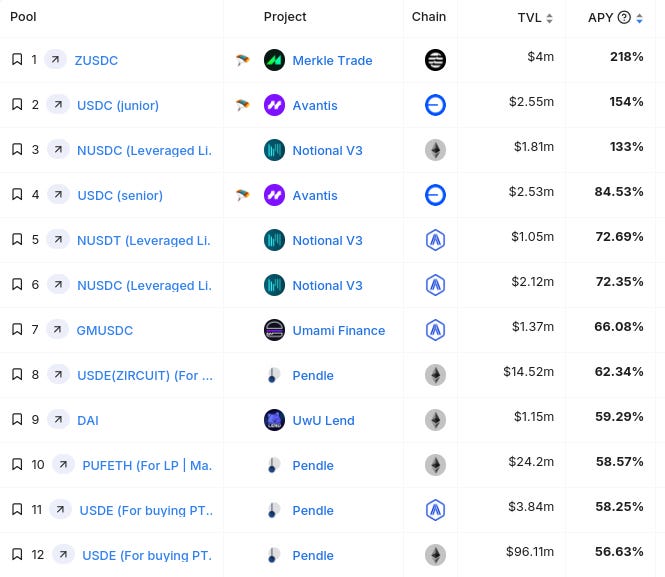665x577 pixels.
Task: Click the Umami Finance logo
Action: (x=274, y=330)
